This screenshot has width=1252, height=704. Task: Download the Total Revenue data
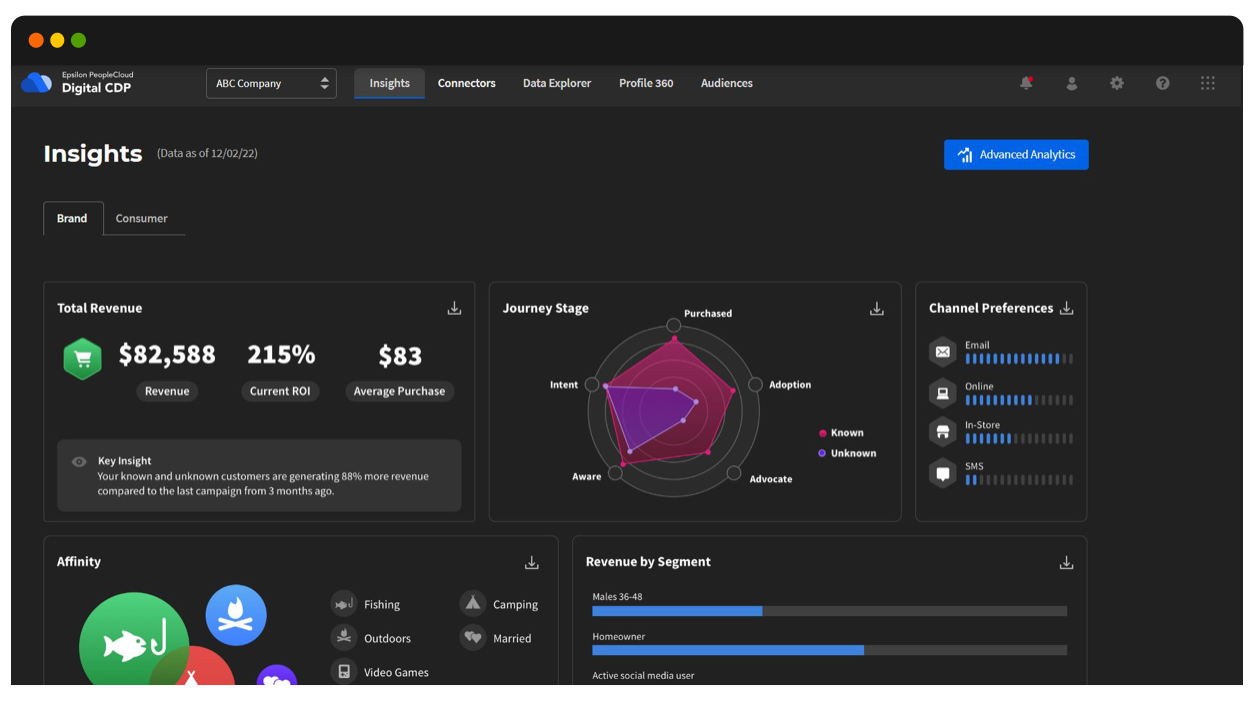tap(454, 308)
